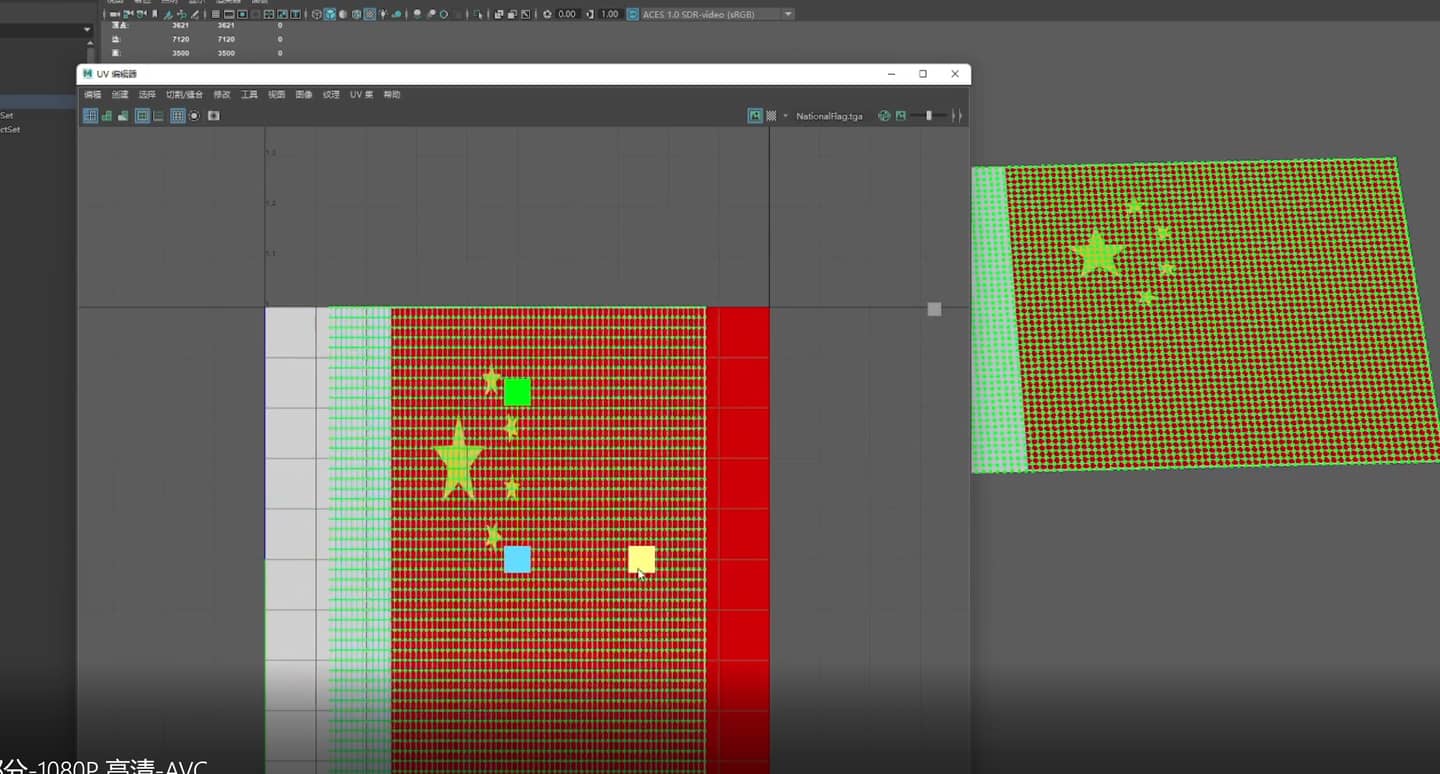Viewport: 1440px width, 774px height.
Task: Toggle UV distortion shading icon
Action: pos(123,116)
